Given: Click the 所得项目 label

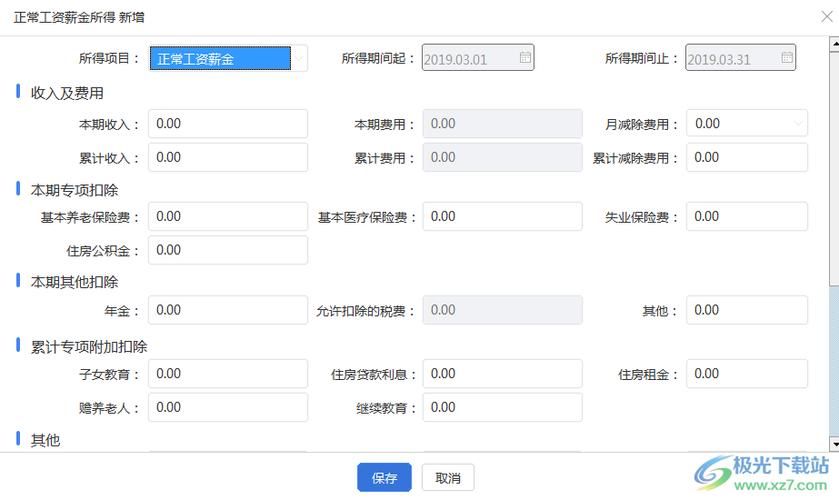Looking at the screenshot, I should click(x=109, y=58).
